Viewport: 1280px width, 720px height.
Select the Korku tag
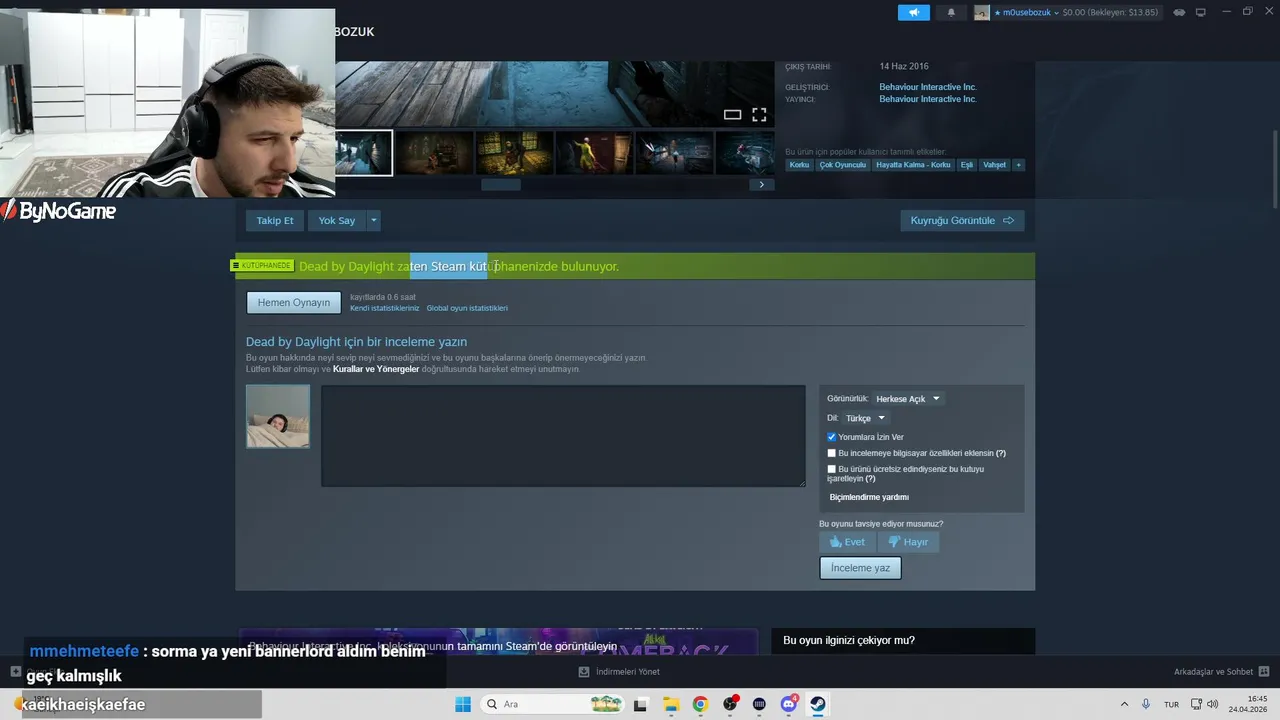[799, 165]
